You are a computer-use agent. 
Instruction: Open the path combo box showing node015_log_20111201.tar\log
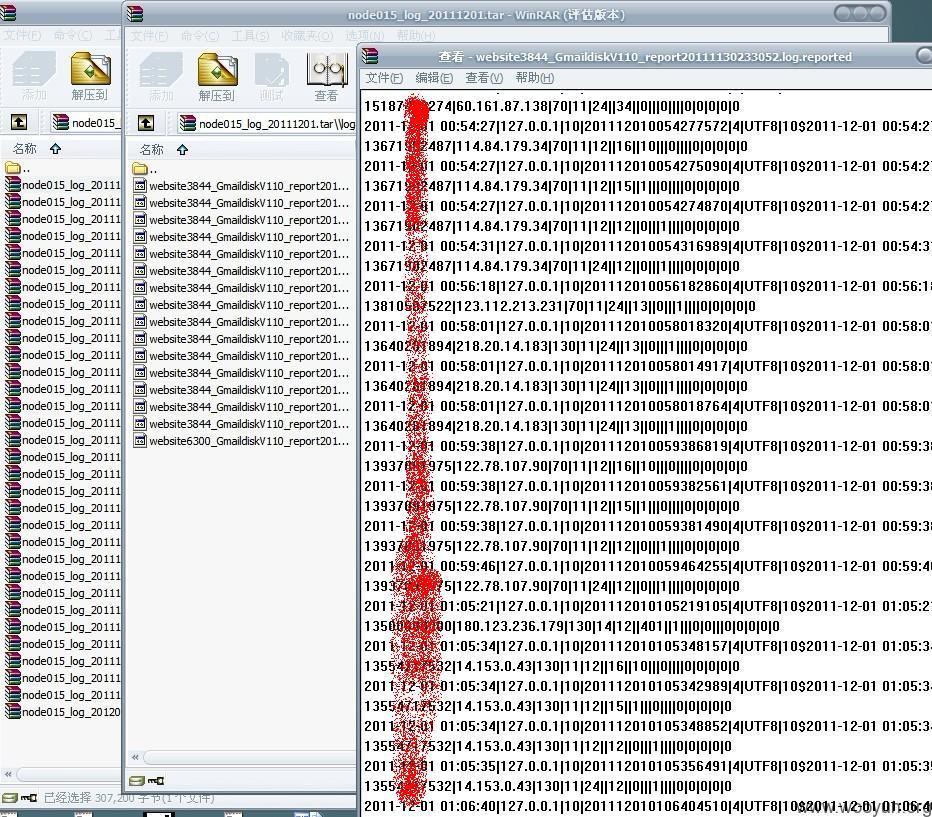tap(266, 124)
